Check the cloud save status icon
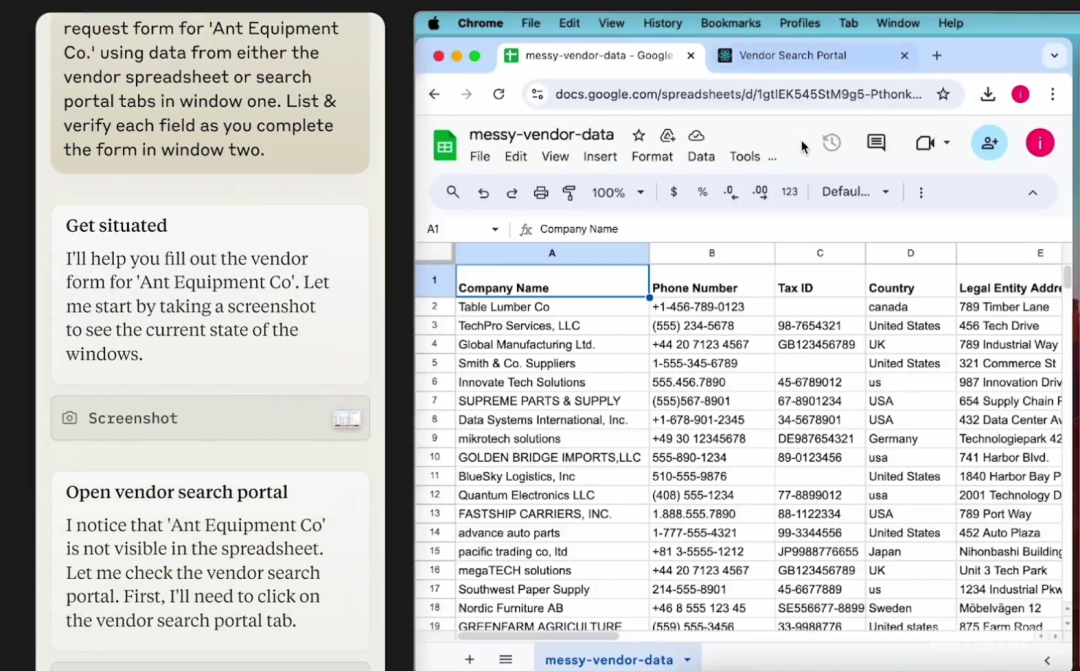The width and height of the screenshot is (1080, 671). 696,135
